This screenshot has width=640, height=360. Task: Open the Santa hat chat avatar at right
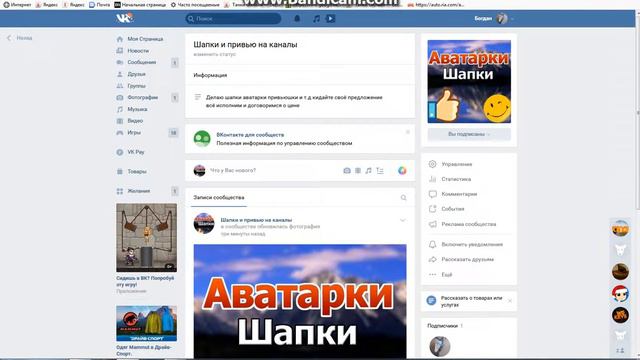pyautogui.click(x=620, y=293)
